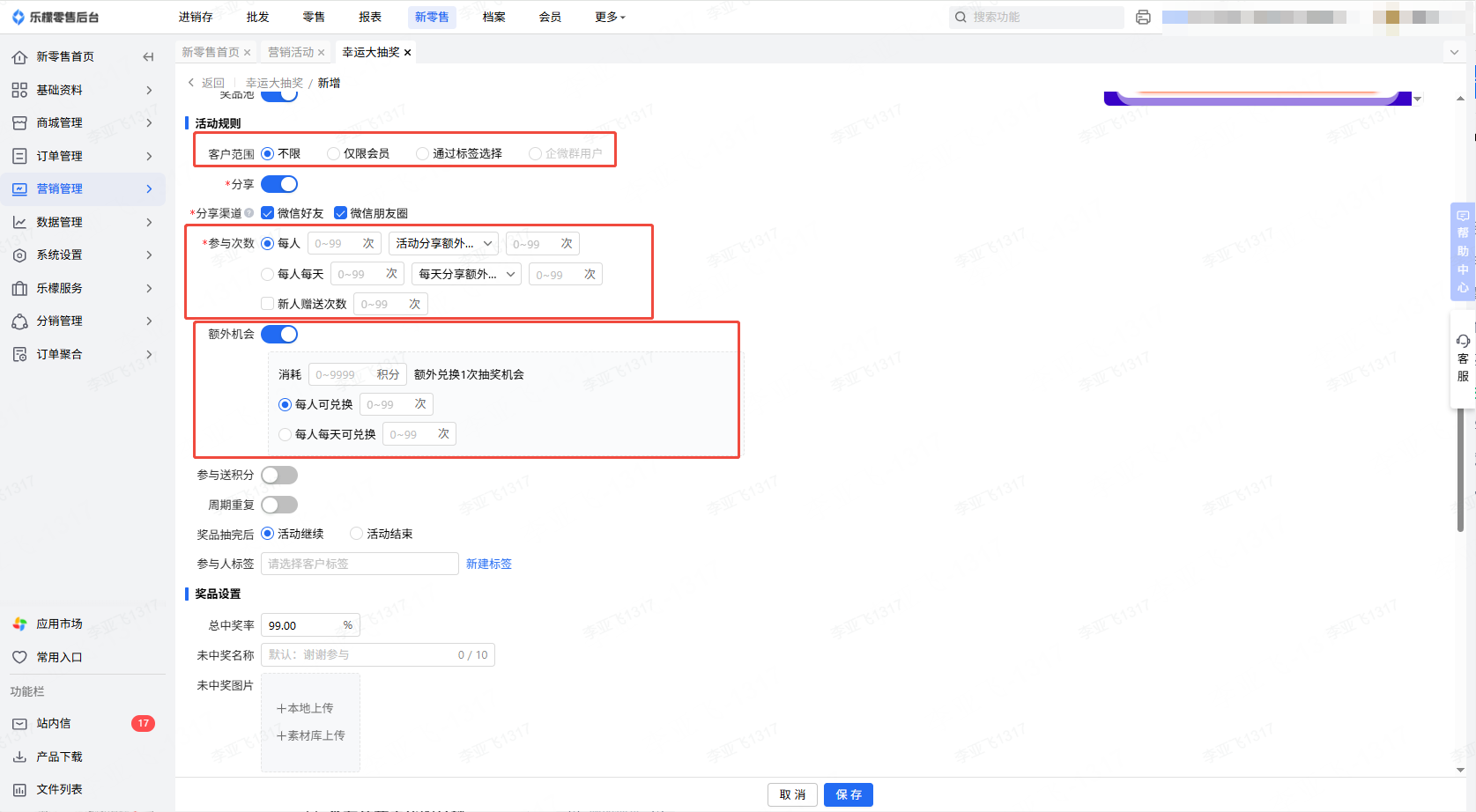
Task: Open the 批发 top menu
Action: (257, 17)
